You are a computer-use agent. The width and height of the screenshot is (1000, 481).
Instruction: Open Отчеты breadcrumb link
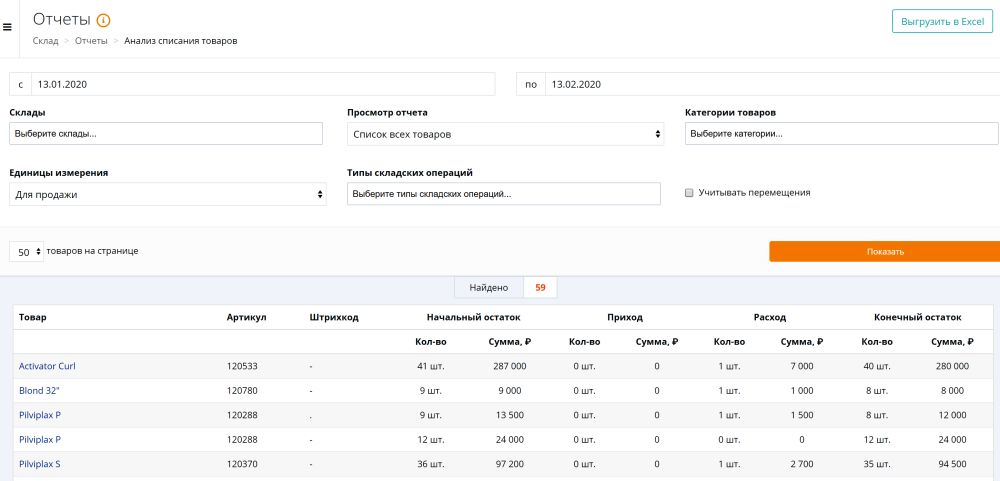tap(91, 41)
